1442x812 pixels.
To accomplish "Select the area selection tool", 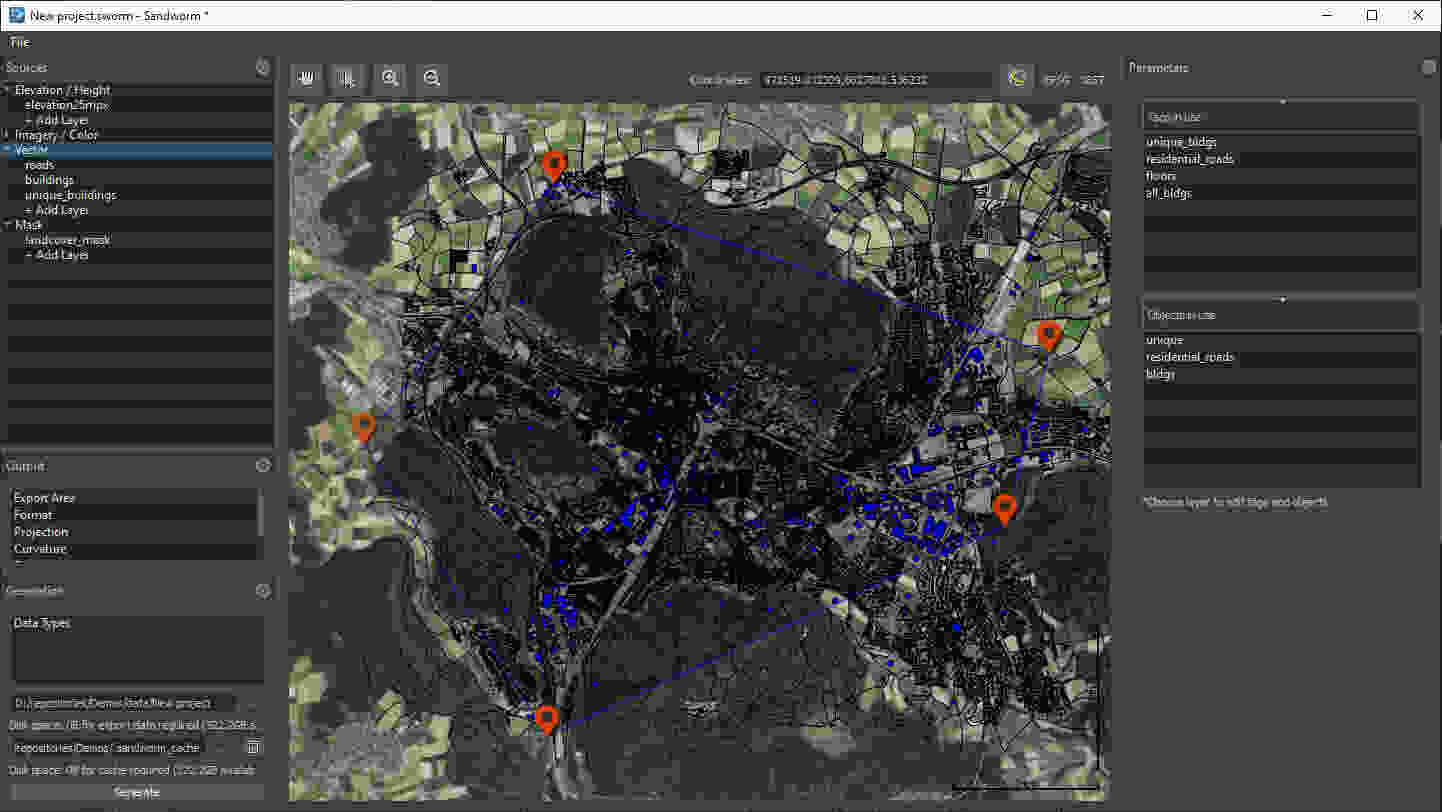I will click(348, 78).
